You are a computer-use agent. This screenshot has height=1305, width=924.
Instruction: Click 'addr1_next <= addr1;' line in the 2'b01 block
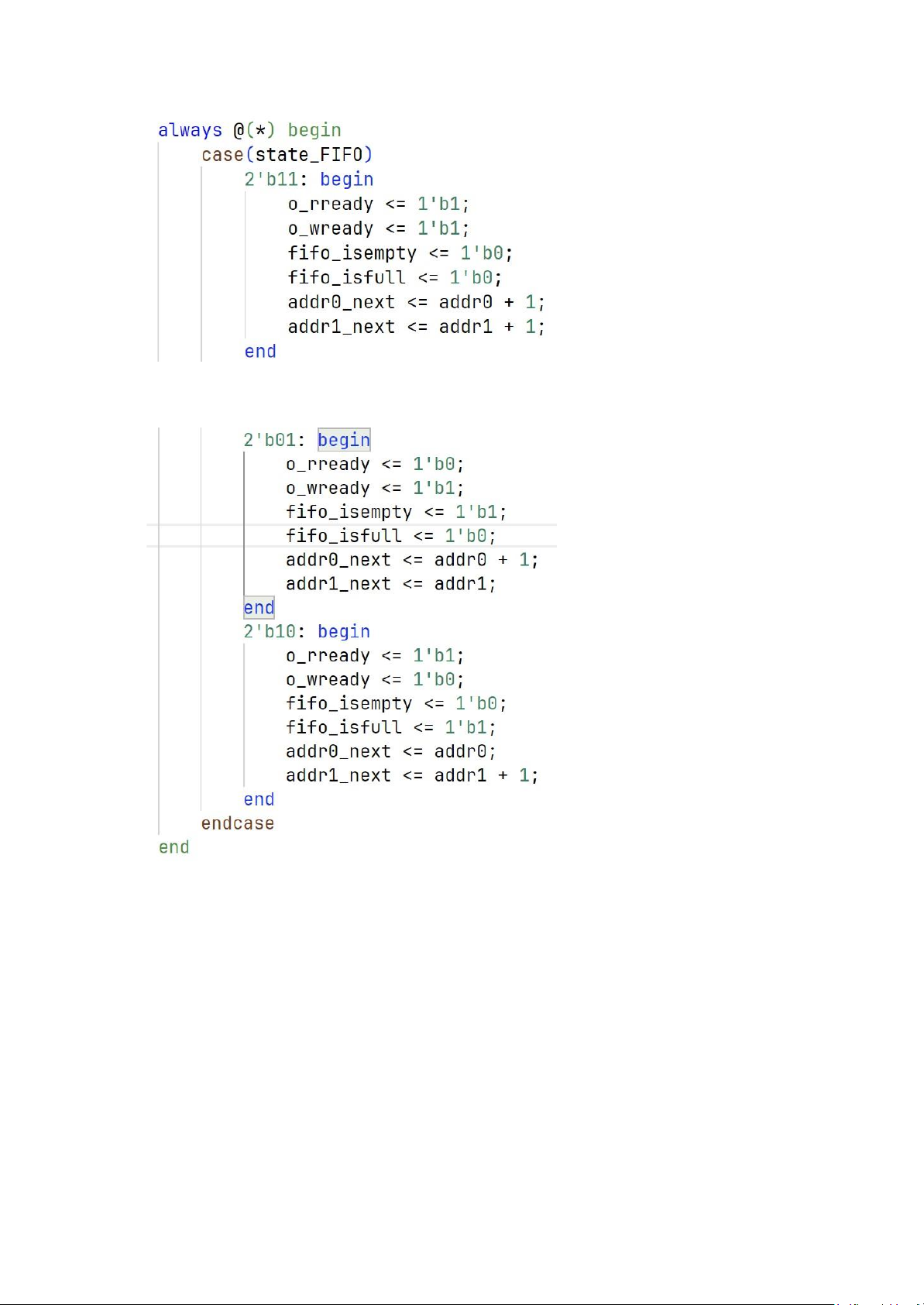[390, 584]
